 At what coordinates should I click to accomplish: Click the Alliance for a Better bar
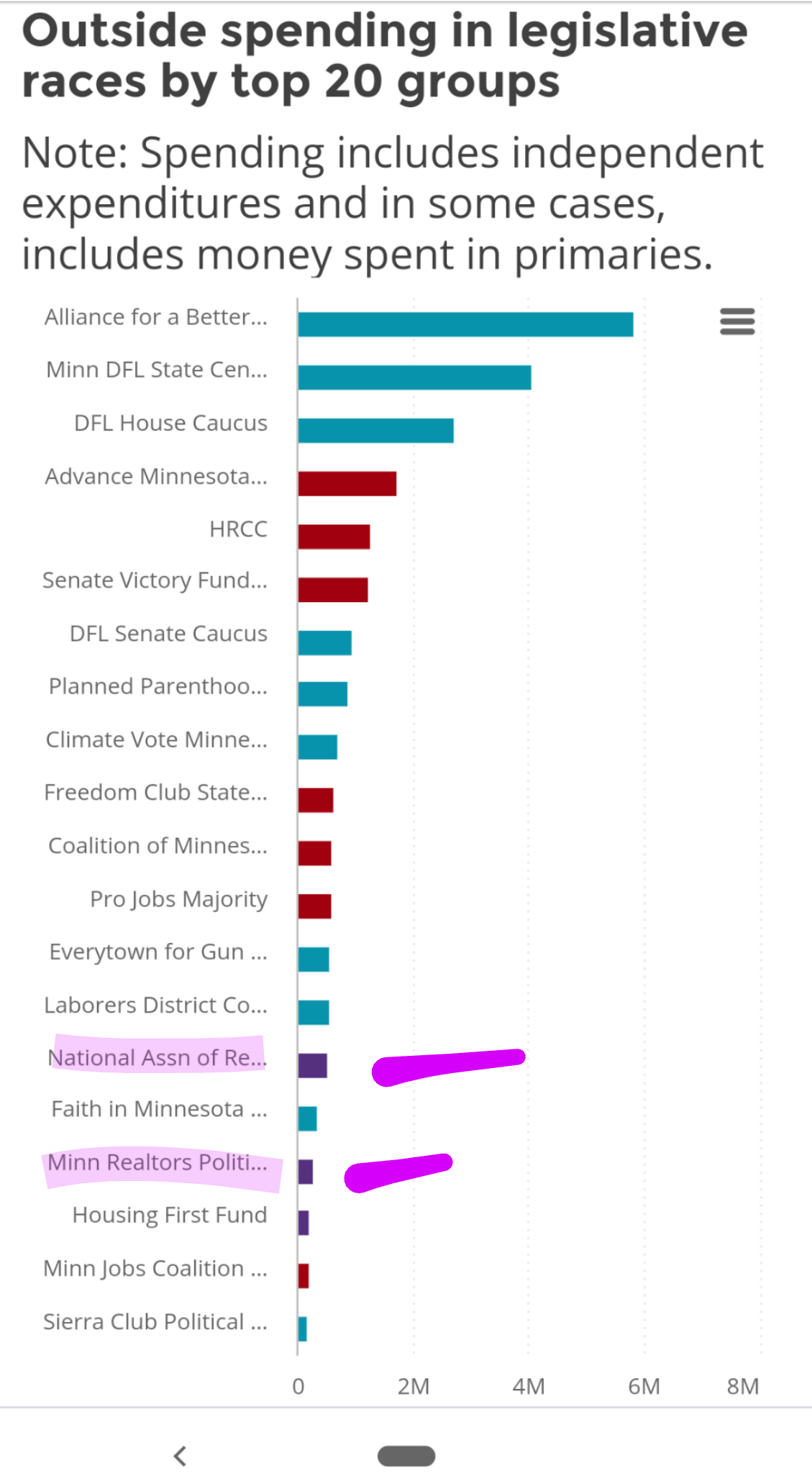[465, 324]
